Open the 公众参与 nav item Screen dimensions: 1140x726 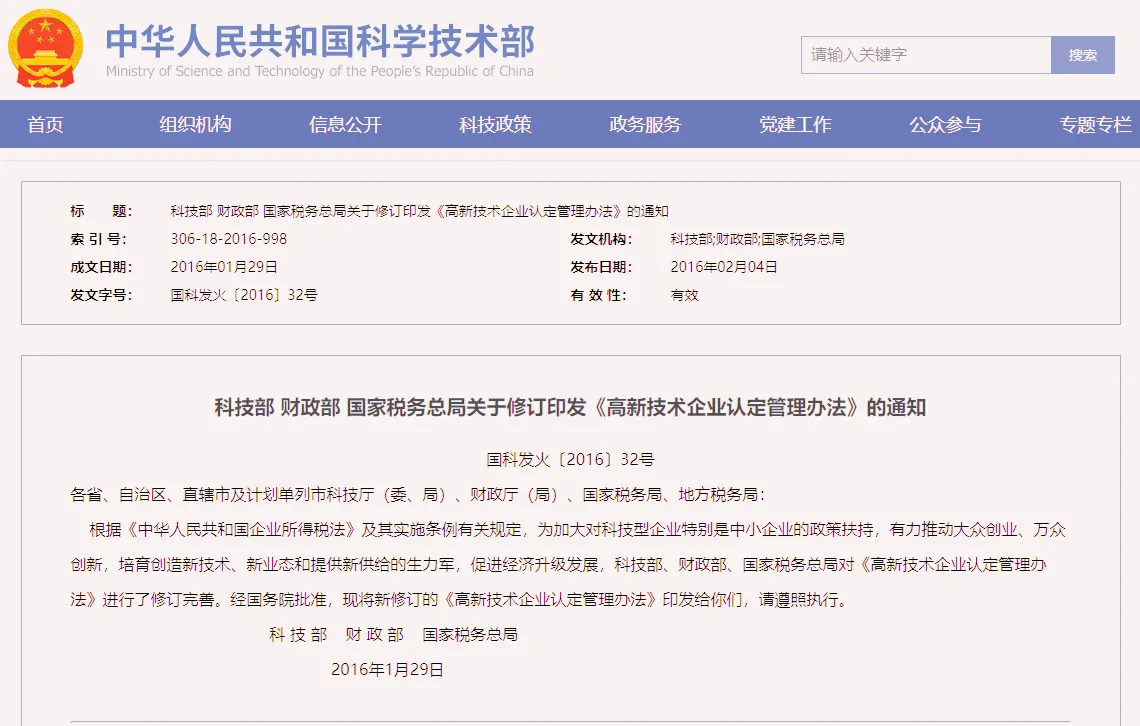(x=945, y=124)
